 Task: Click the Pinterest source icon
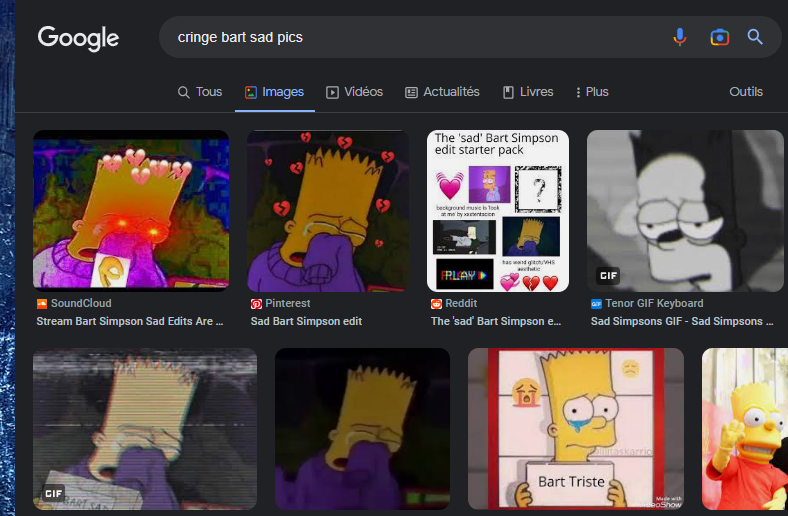pos(256,303)
